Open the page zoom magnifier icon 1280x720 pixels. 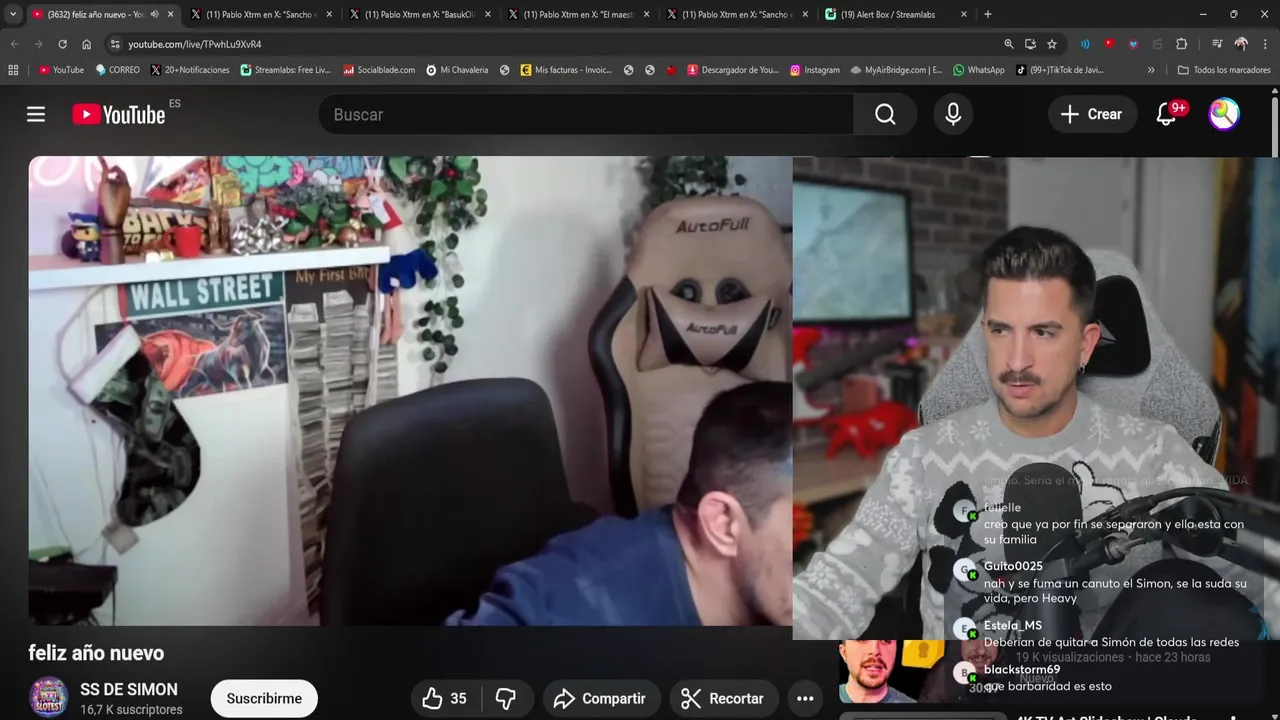coord(1009,44)
